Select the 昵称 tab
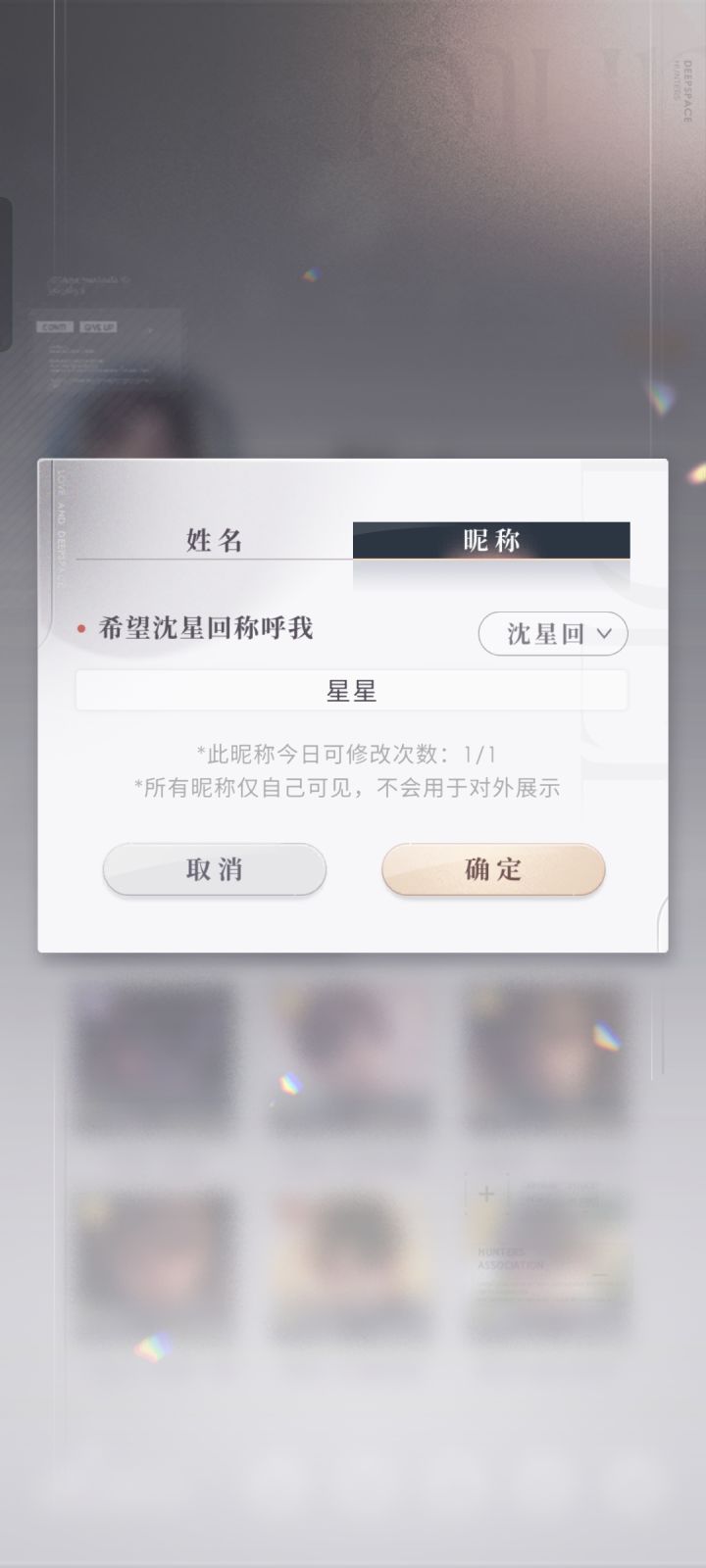 491,540
